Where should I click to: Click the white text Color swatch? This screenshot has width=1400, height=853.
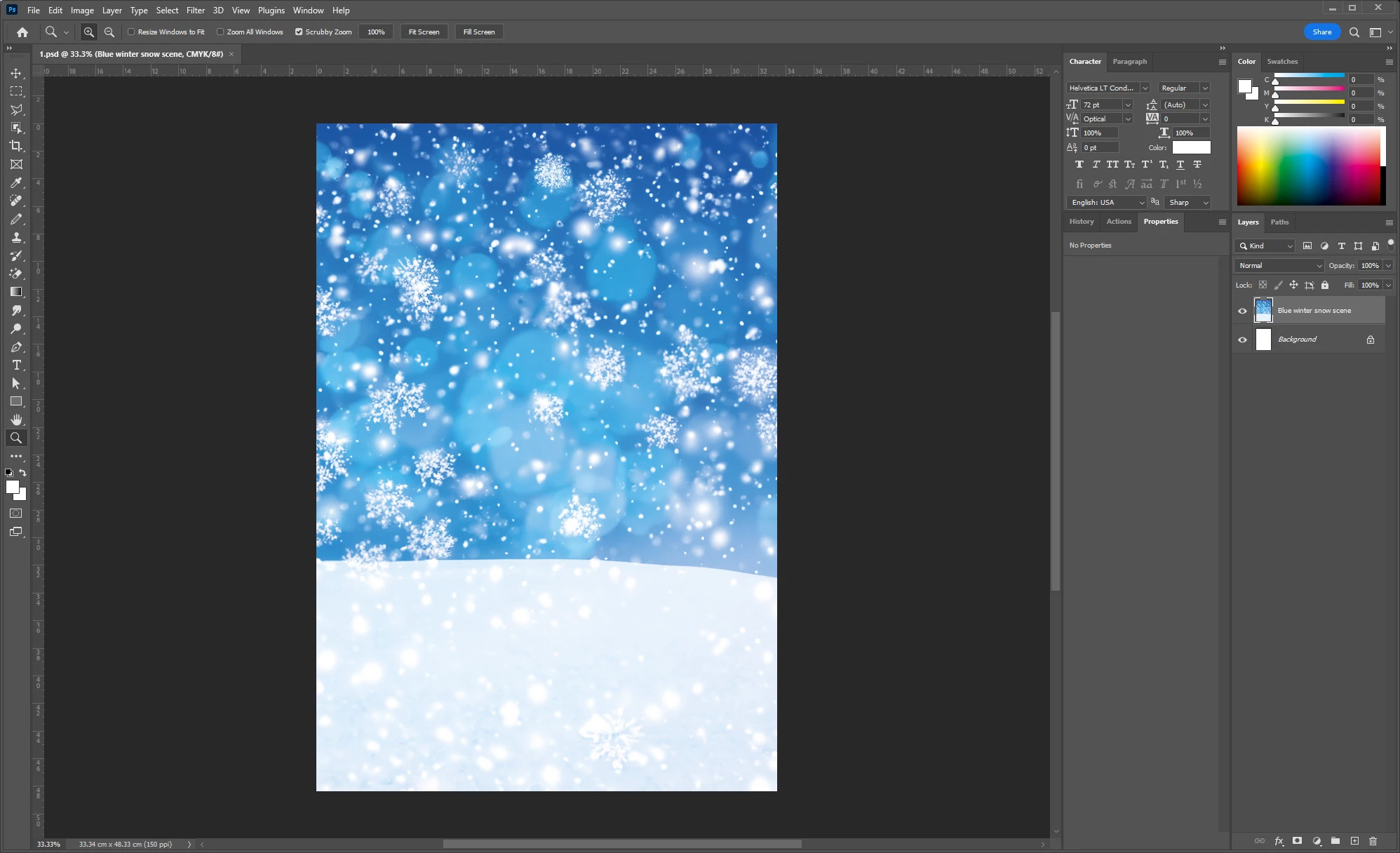1191,147
